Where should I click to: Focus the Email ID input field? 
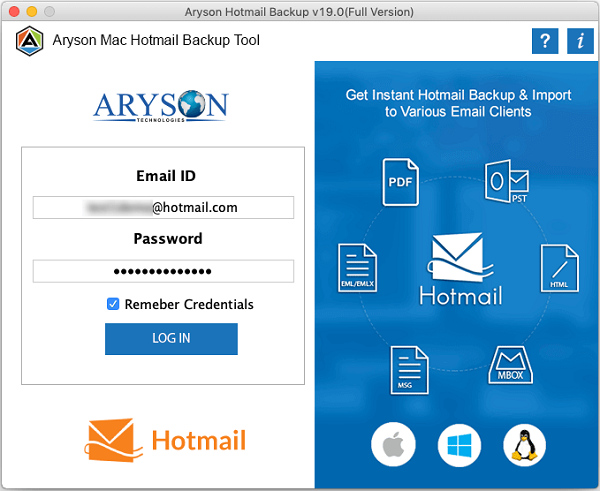point(163,207)
